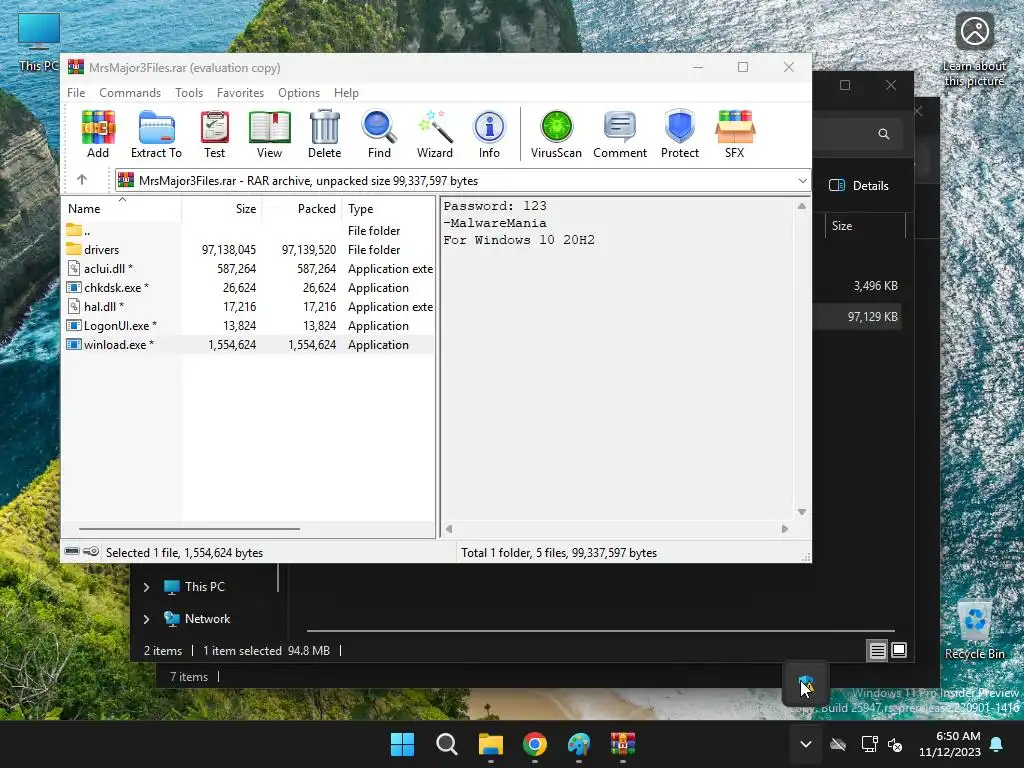Image resolution: width=1024 pixels, height=768 pixels.
Task: Run VirusScan toolbar icon
Action: pos(556,134)
